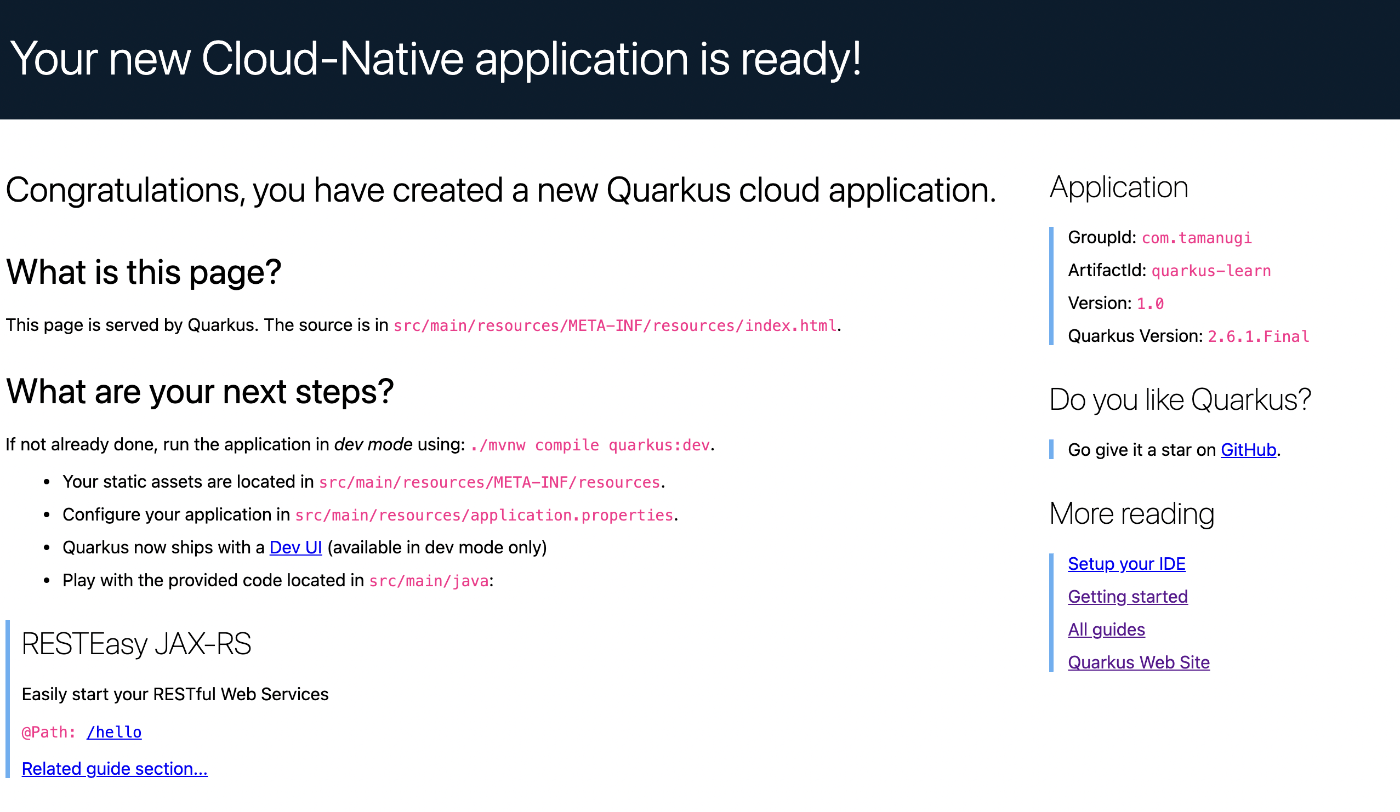1400x812 pixels.
Task: Click 'Easily start your RESTful Web Services'
Action: pos(175,694)
